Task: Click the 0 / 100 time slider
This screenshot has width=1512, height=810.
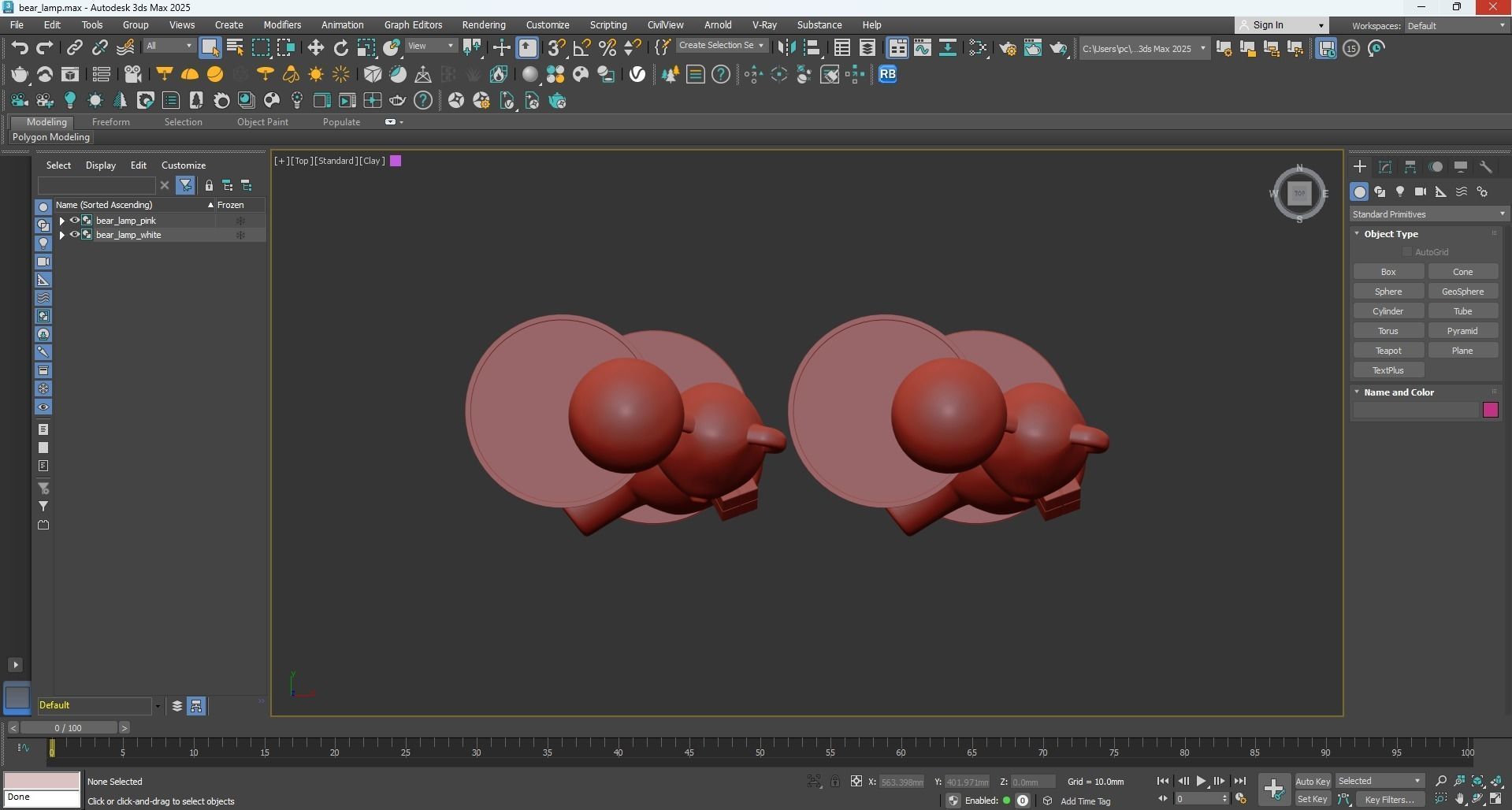Action: (x=69, y=728)
